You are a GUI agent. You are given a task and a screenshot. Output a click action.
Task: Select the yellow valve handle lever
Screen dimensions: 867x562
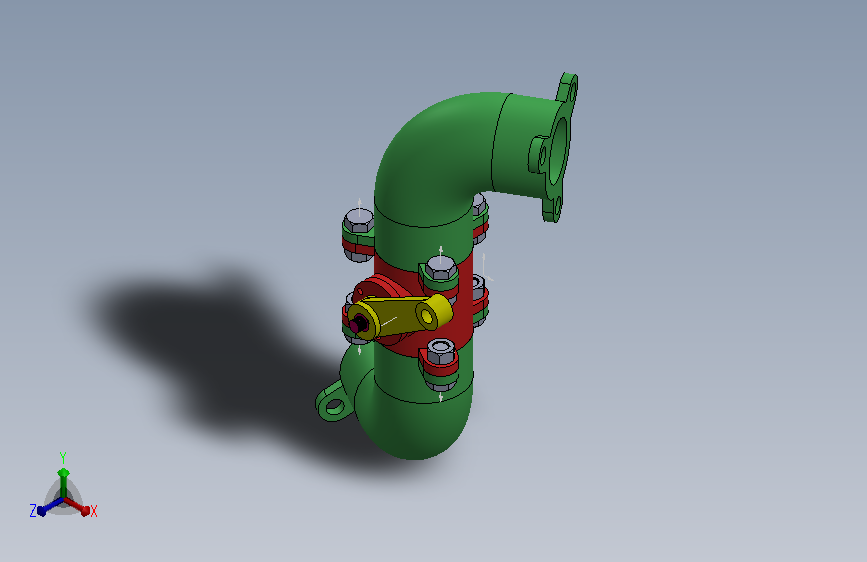tap(401, 317)
